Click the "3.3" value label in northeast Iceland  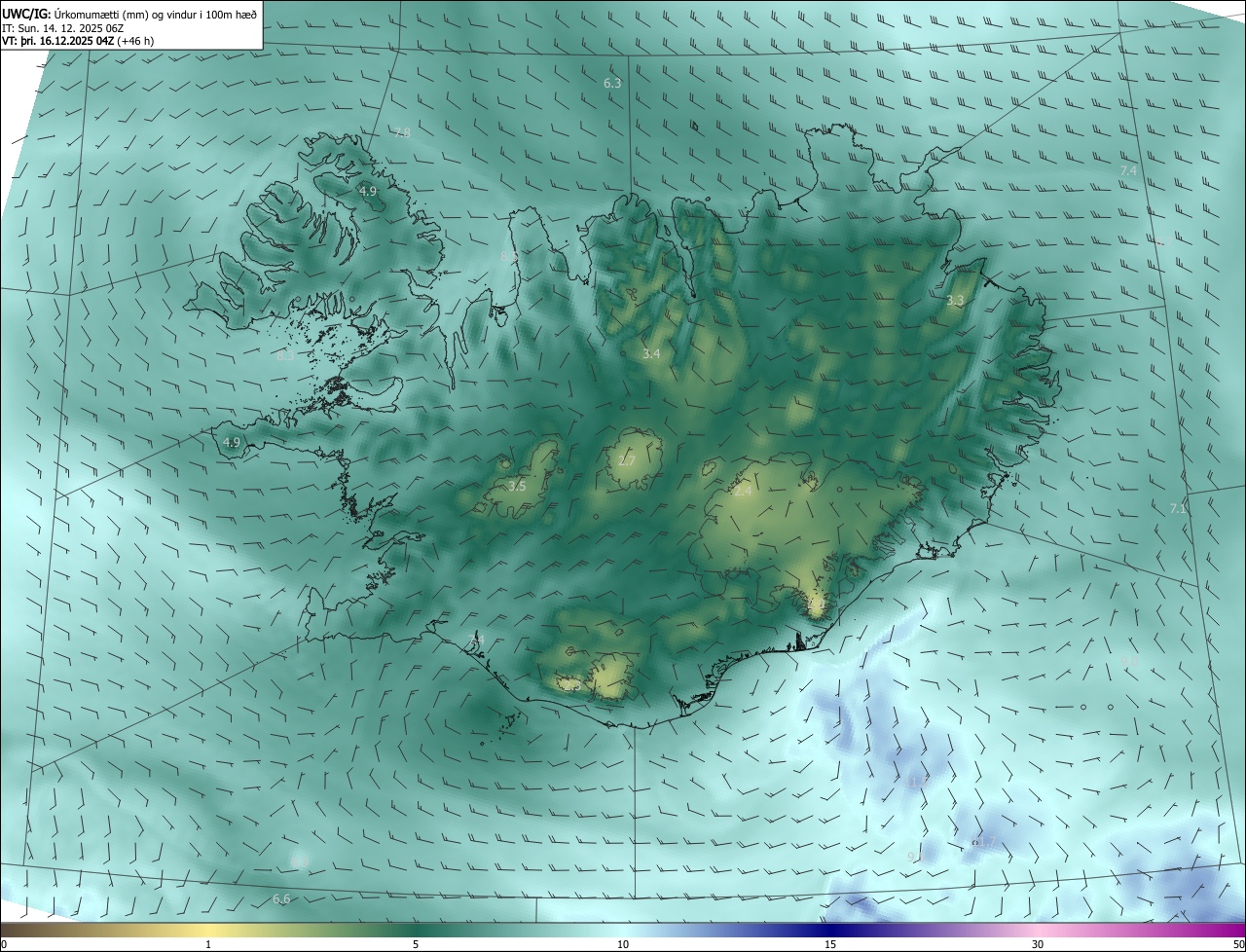(955, 300)
